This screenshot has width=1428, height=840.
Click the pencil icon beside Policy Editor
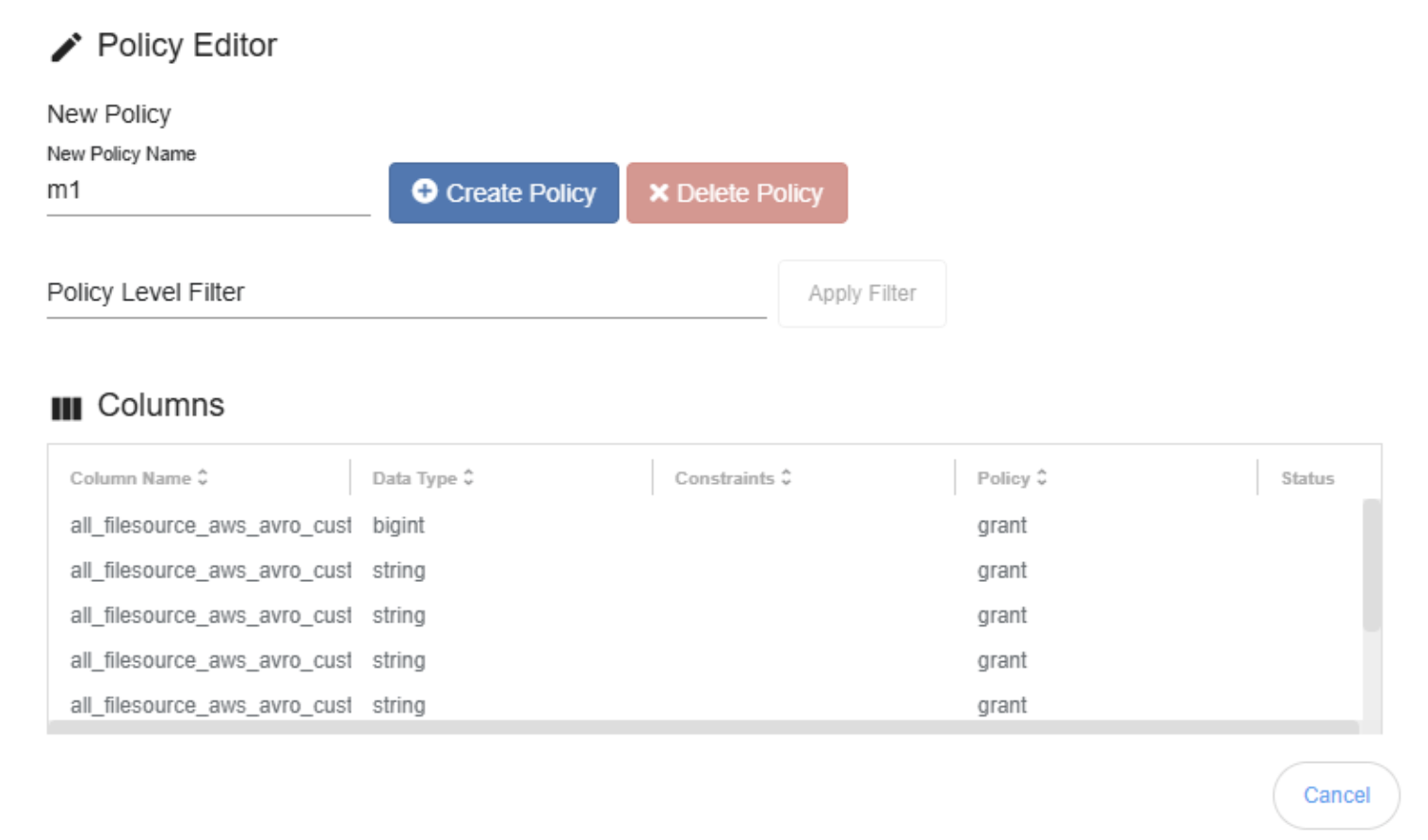(x=66, y=47)
